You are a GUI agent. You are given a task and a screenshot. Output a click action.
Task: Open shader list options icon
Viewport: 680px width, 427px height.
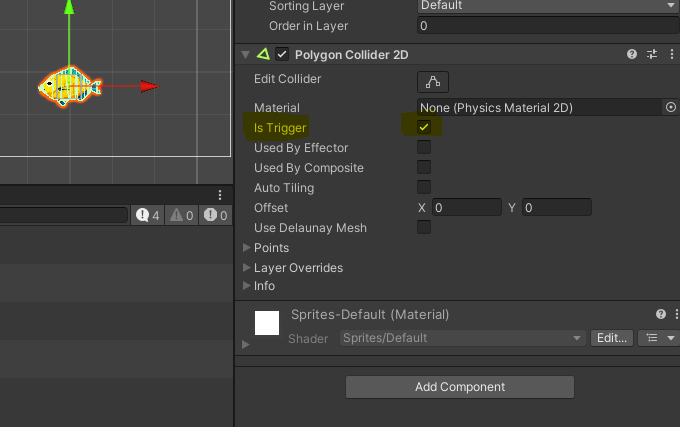tap(652, 338)
